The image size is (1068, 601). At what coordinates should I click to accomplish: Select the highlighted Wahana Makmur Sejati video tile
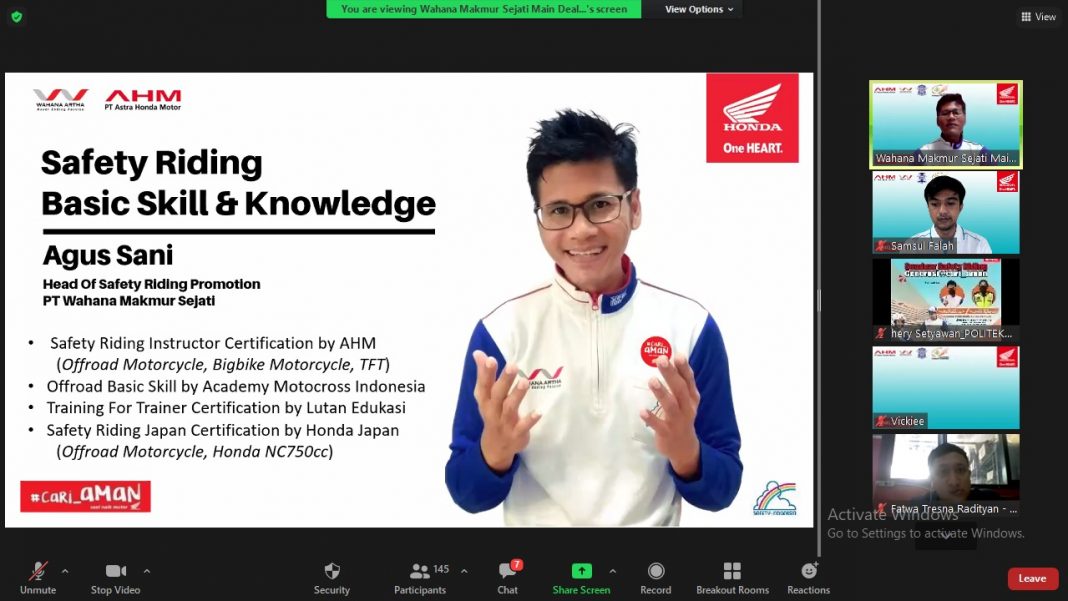click(946, 124)
